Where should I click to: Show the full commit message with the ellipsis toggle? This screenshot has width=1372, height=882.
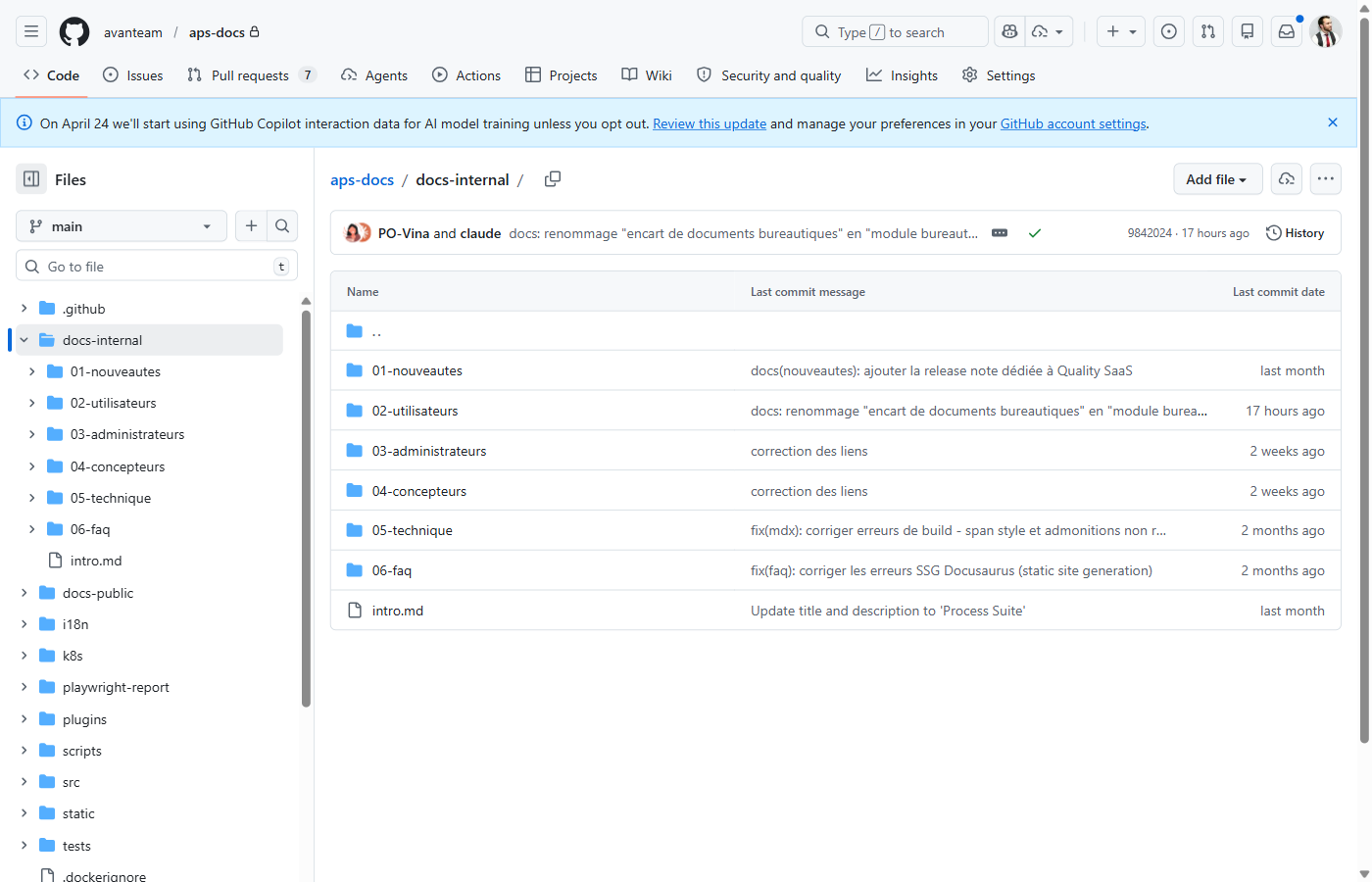(x=1000, y=233)
